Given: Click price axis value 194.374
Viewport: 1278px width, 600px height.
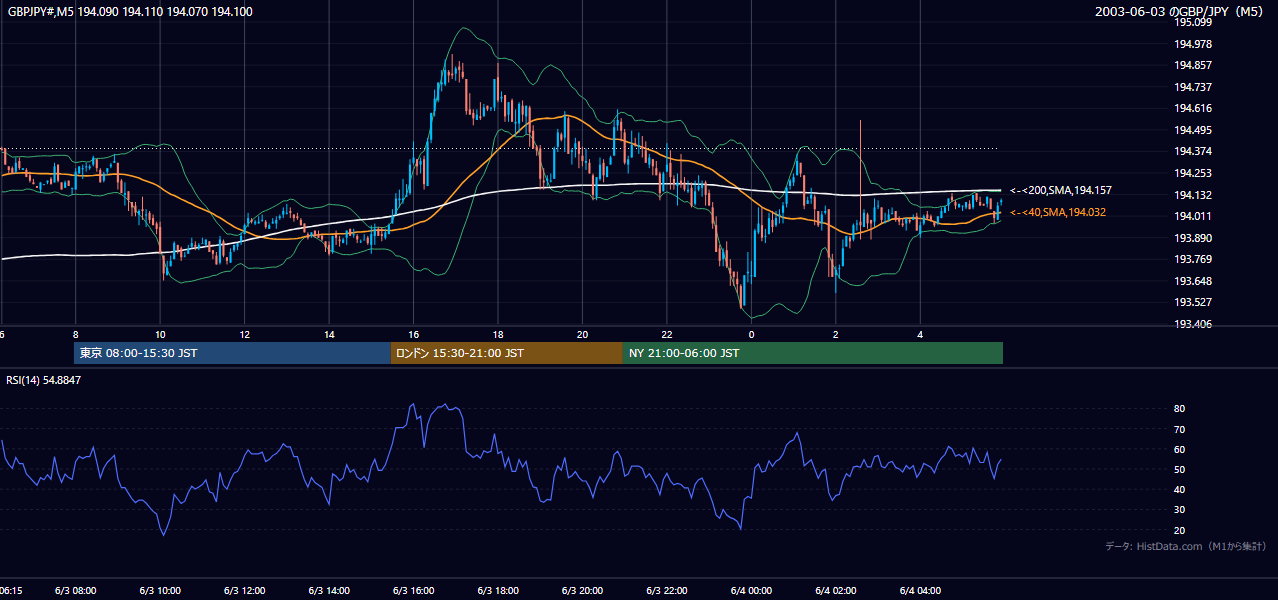Looking at the screenshot, I should 1193,151.
